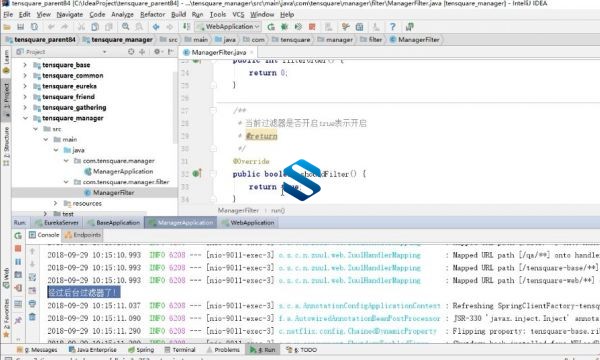Expand the tensquare_base module
This screenshot has height=360, width=600.
pos(25,65)
